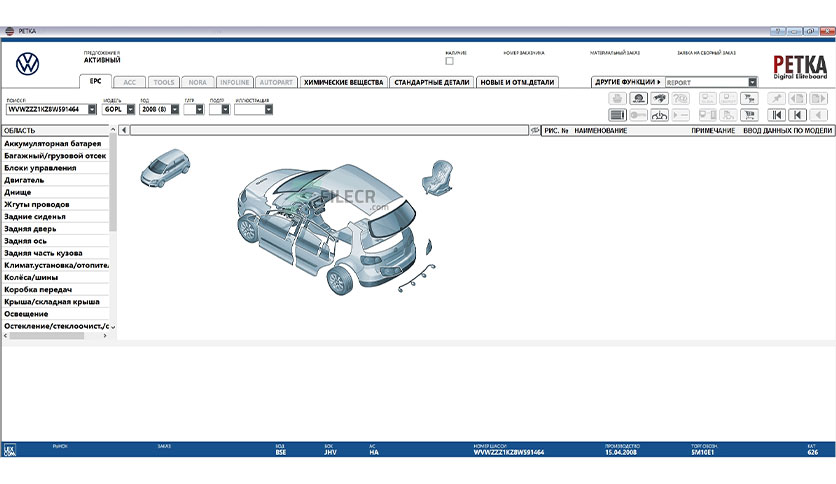This screenshot has height=484, width=836.
Task: Switch to the Химические вещества tab
Action: 343,82
